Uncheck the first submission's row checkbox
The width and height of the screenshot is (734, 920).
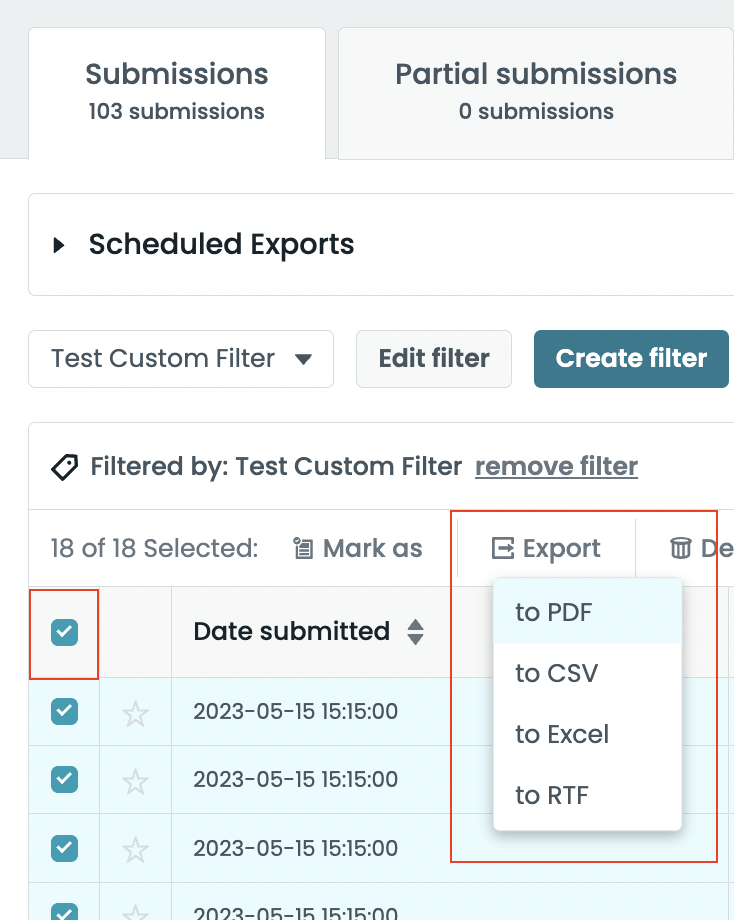point(63,712)
